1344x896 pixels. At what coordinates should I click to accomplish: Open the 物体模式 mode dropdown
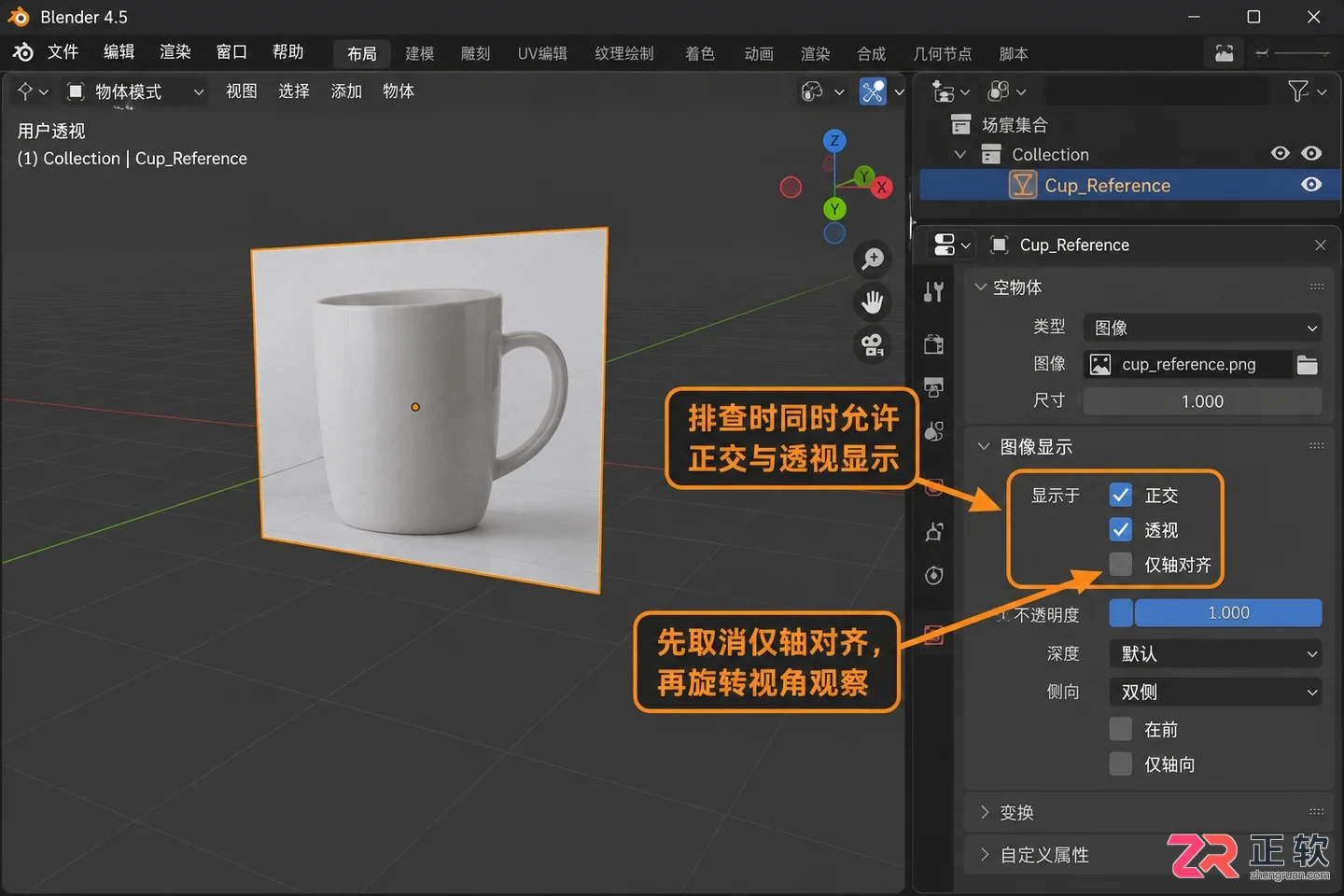(x=135, y=91)
